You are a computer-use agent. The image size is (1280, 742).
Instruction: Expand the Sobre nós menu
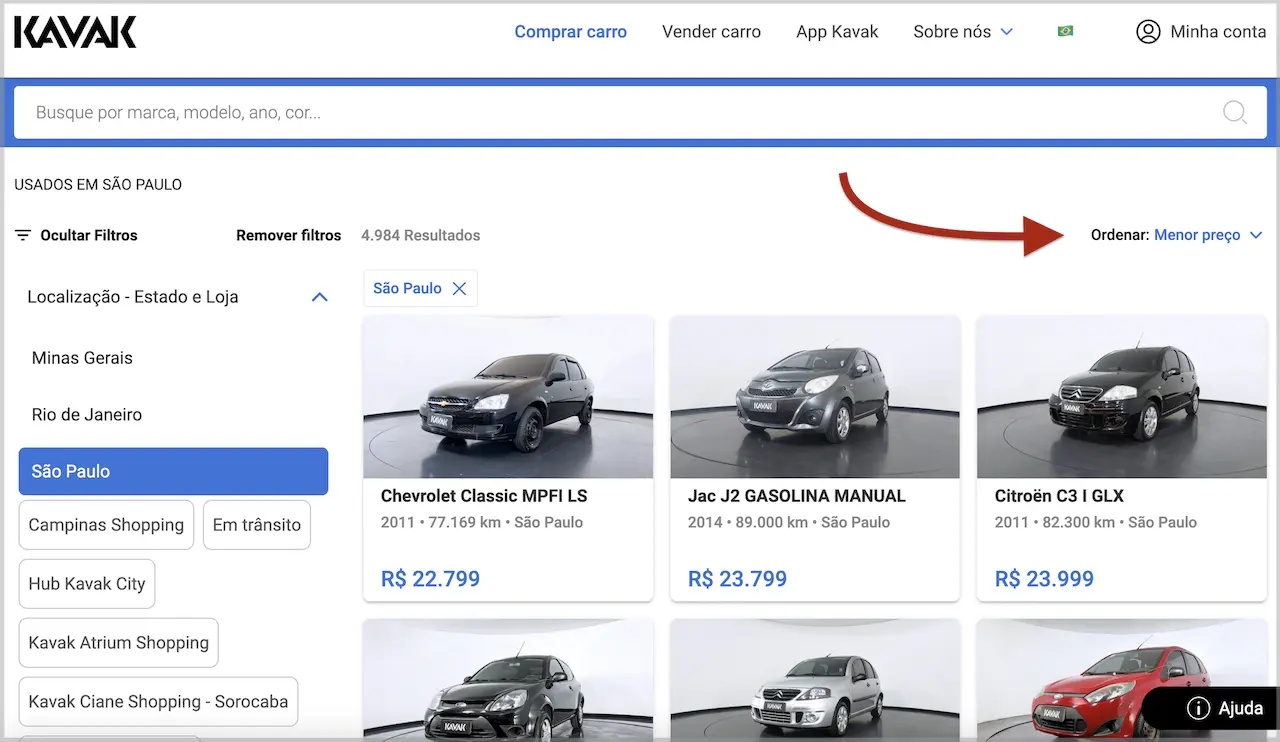[x=962, y=32]
